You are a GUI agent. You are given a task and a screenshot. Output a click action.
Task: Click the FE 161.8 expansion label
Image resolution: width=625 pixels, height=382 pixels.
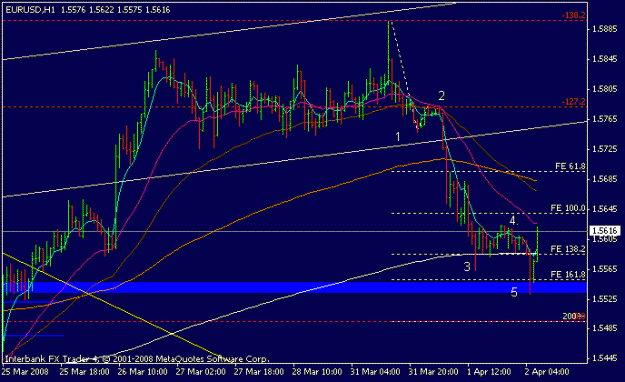pyautogui.click(x=568, y=274)
